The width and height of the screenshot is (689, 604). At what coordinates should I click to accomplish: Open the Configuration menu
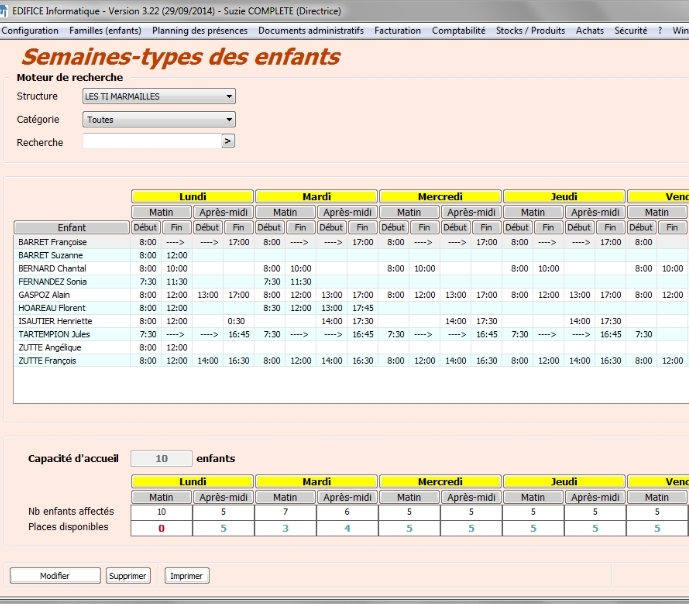pos(30,31)
